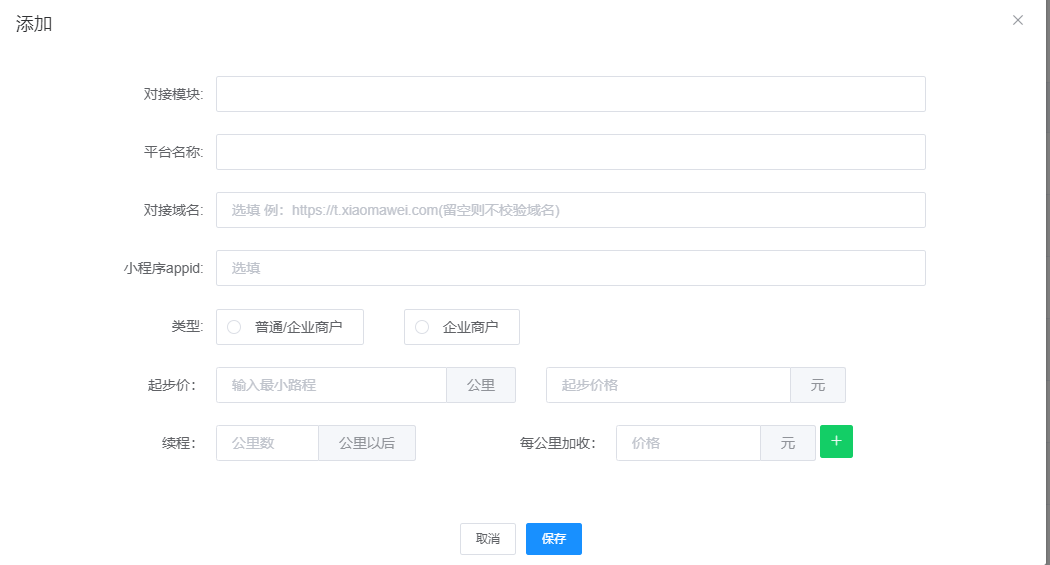Click the green plus button to add a row
This screenshot has height=565, width=1050.
pos(836,442)
